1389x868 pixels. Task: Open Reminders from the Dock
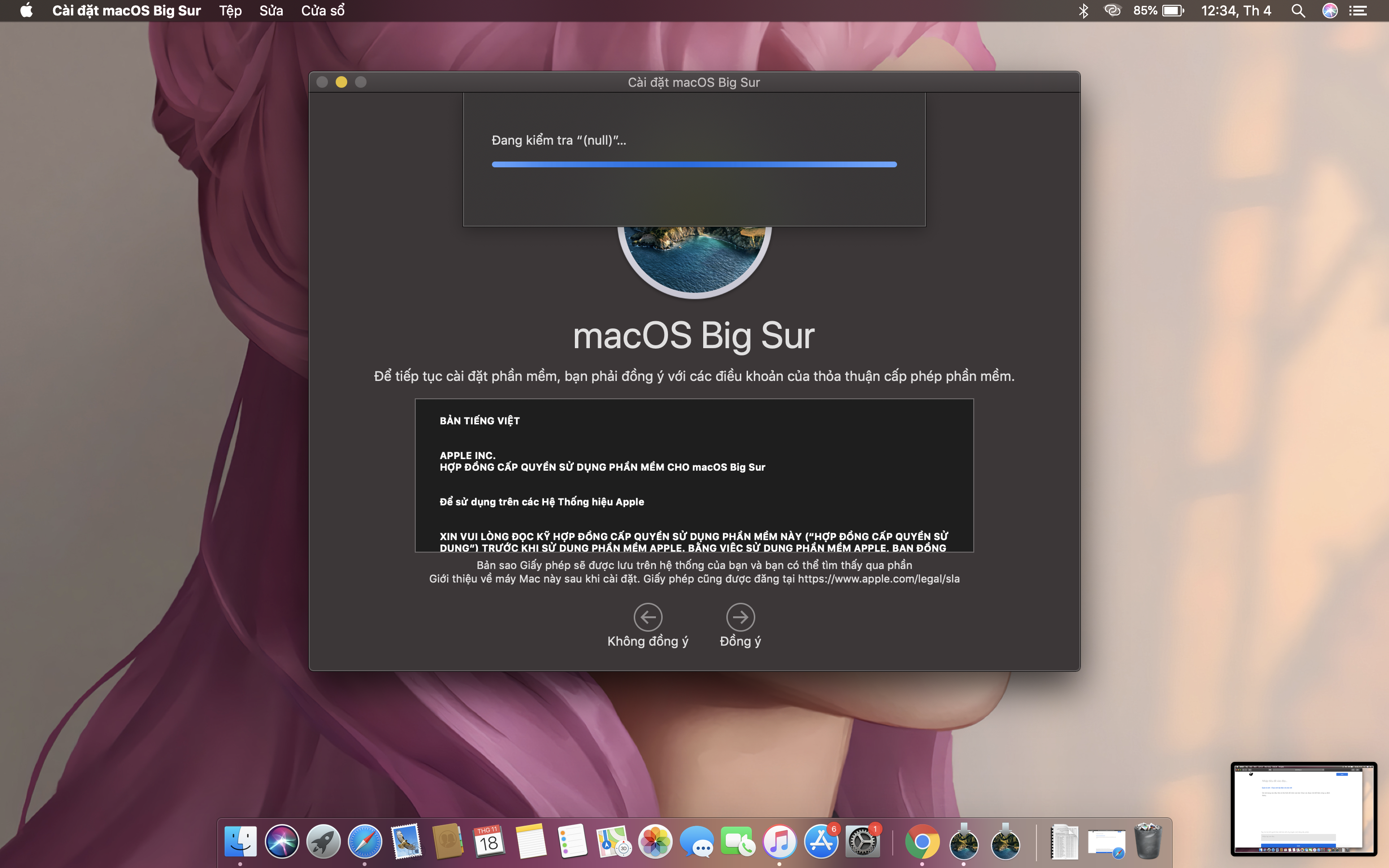click(572, 841)
